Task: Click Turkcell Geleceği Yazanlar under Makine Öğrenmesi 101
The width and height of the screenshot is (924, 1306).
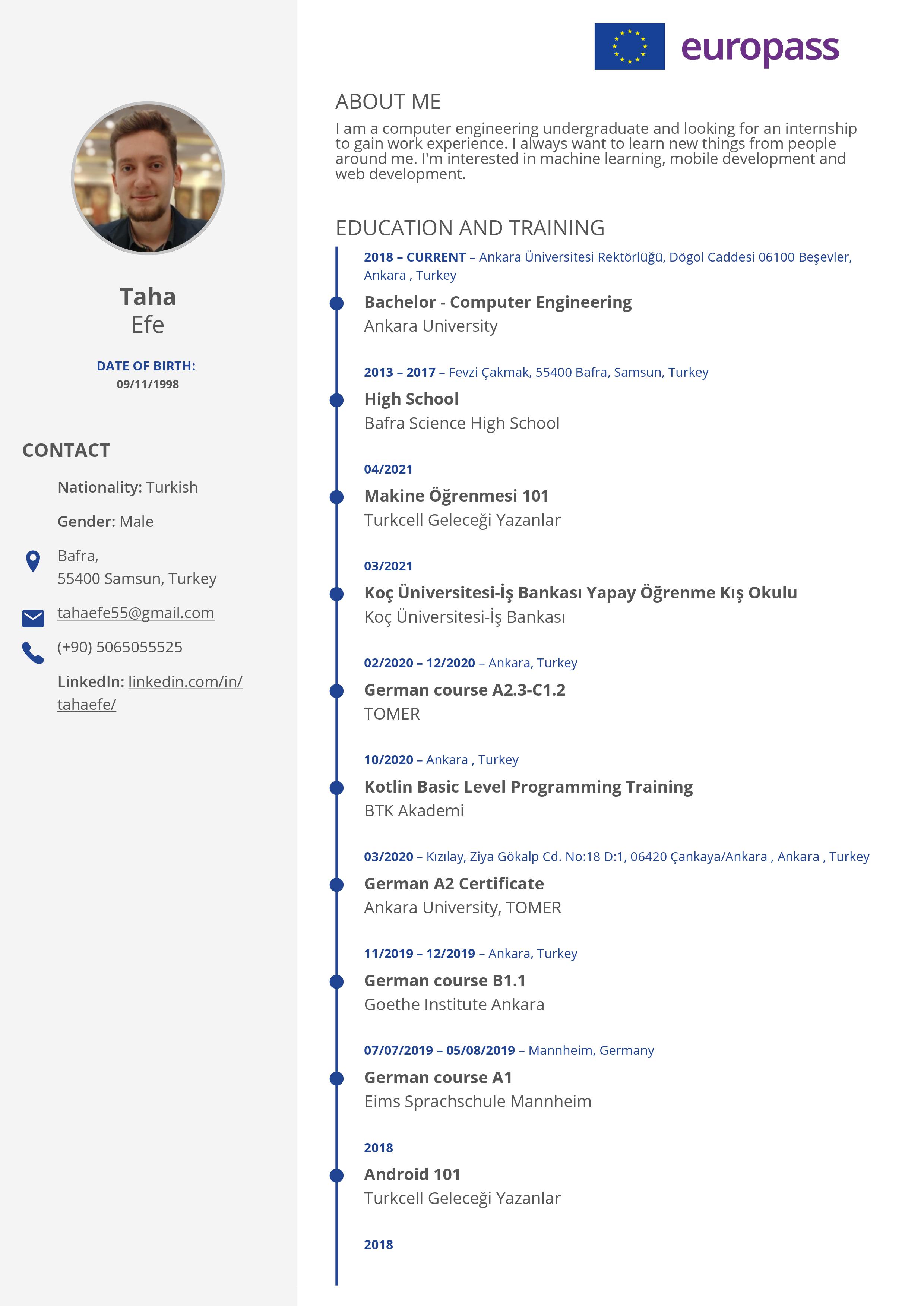Action: point(463,520)
